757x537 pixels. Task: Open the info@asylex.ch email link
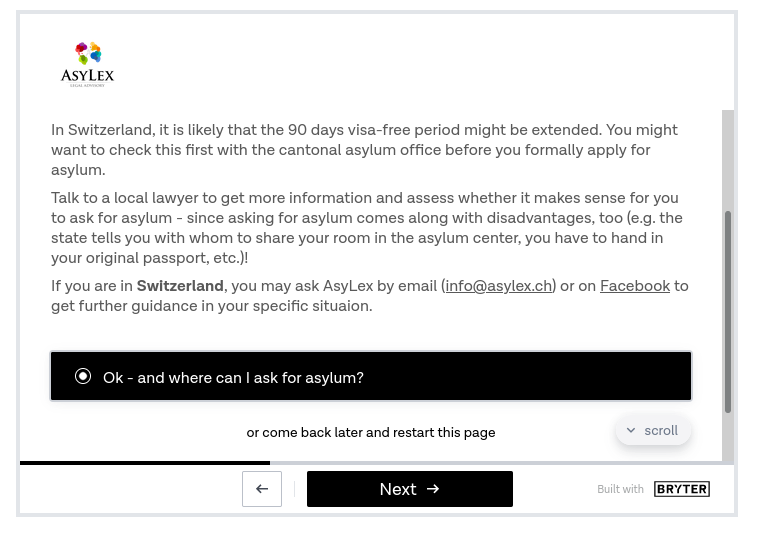(x=498, y=286)
